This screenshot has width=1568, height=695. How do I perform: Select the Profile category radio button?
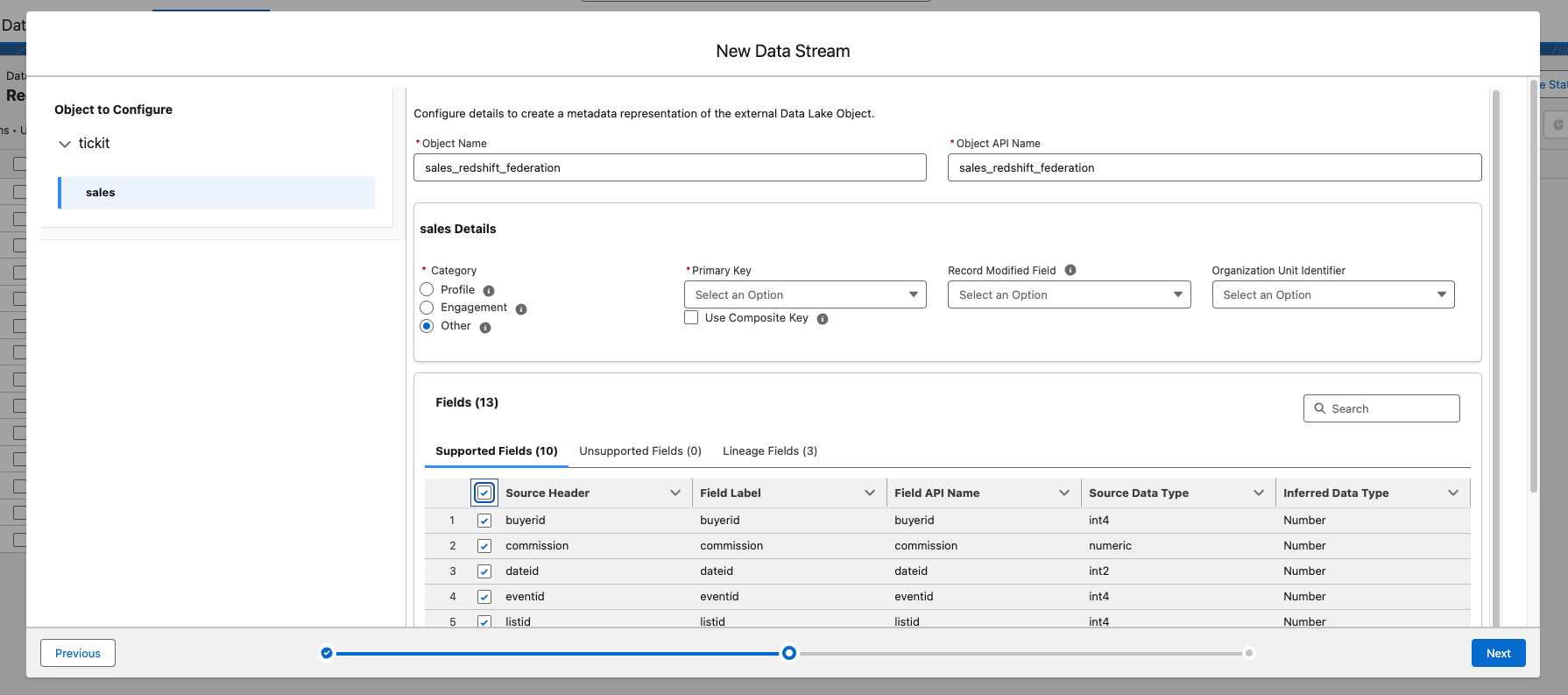[427, 289]
